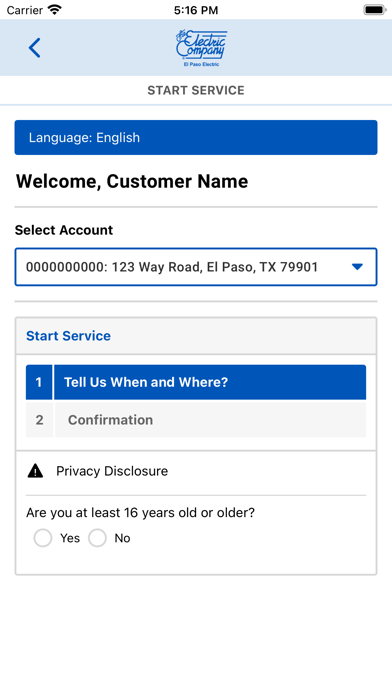The image size is (392, 696).
Task: Open the Privacy Disclosure link
Action: coord(112,471)
